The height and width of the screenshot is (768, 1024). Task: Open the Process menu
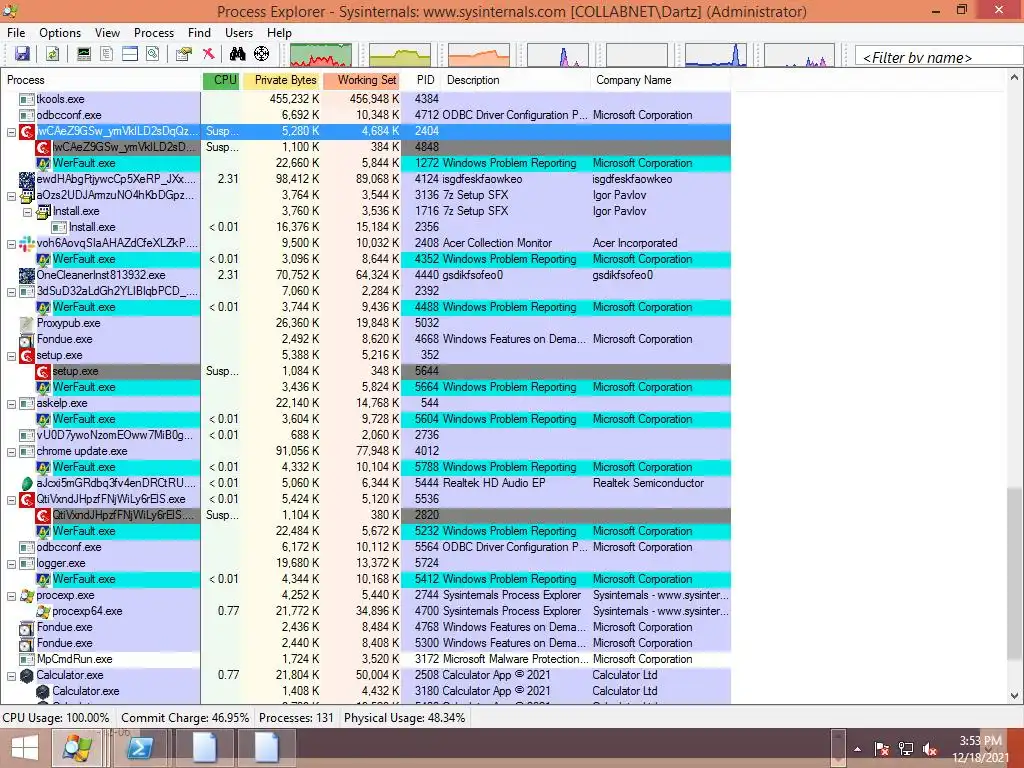tap(154, 33)
